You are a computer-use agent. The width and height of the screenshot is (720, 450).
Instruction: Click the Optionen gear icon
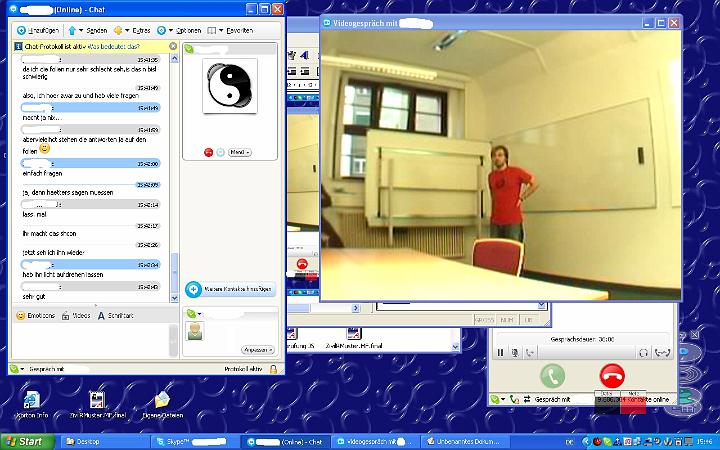click(x=161, y=31)
